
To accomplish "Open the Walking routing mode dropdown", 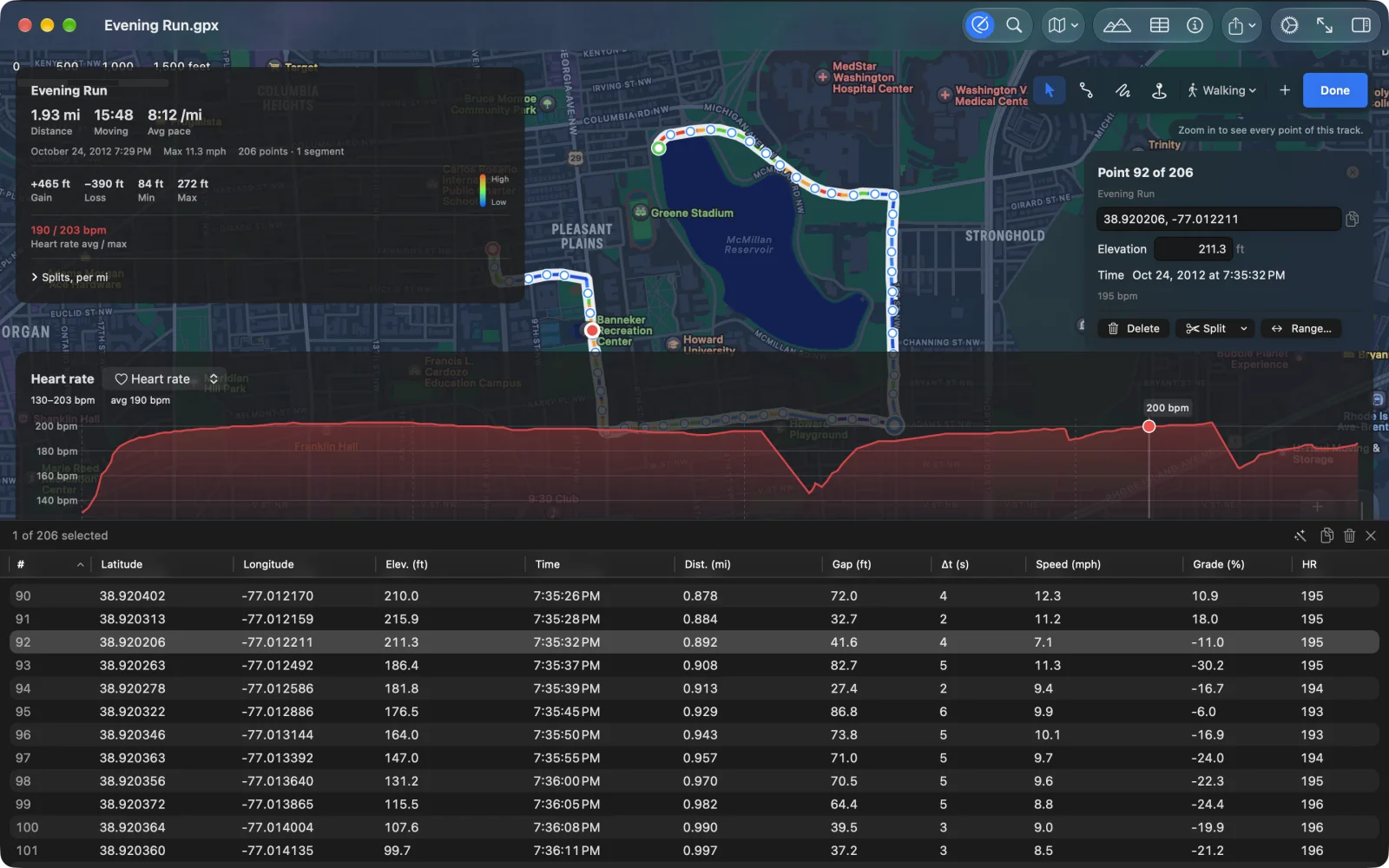I will (1221, 90).
